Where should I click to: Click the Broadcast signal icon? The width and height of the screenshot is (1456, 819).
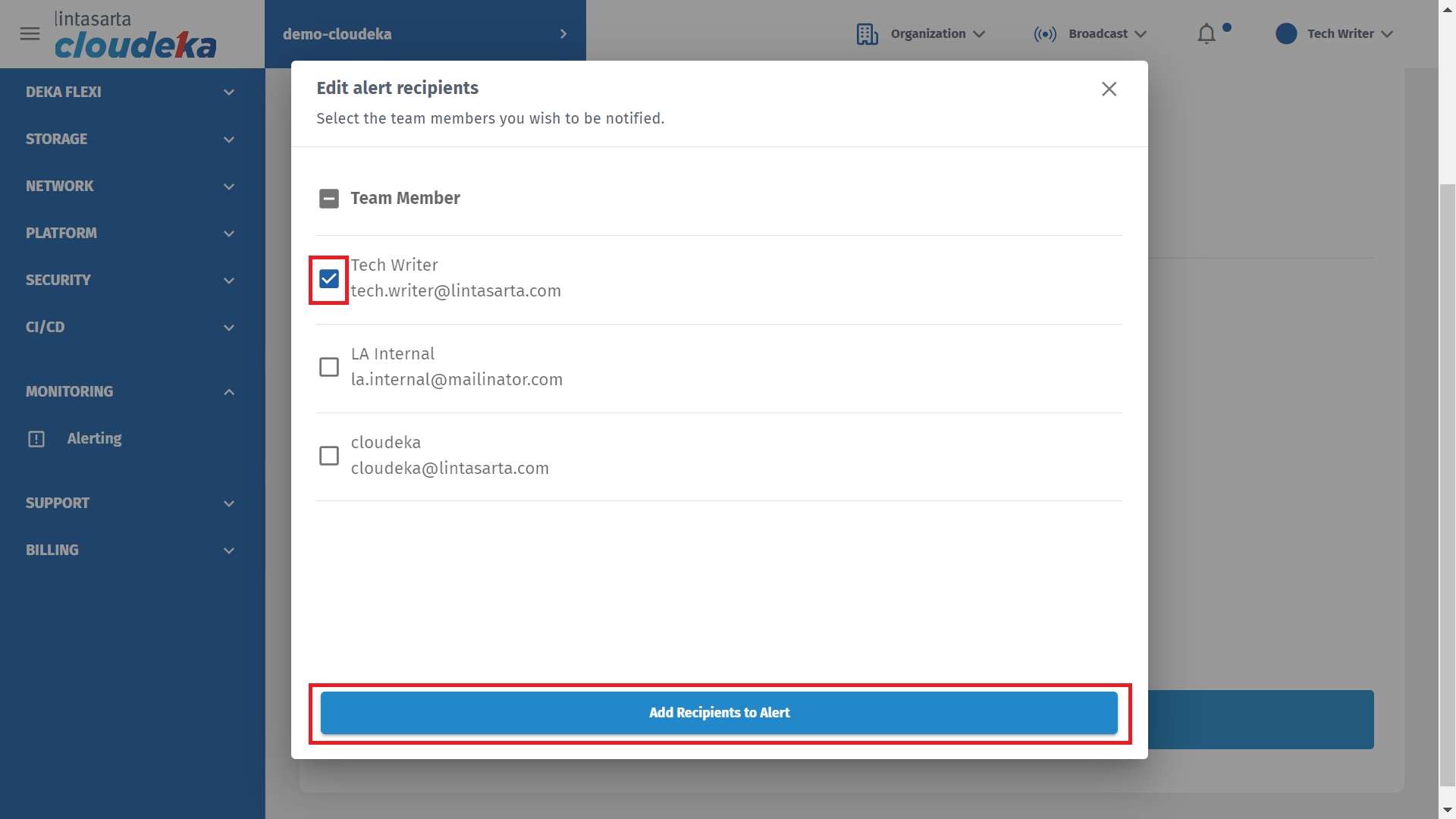(x=1044, y=34)
